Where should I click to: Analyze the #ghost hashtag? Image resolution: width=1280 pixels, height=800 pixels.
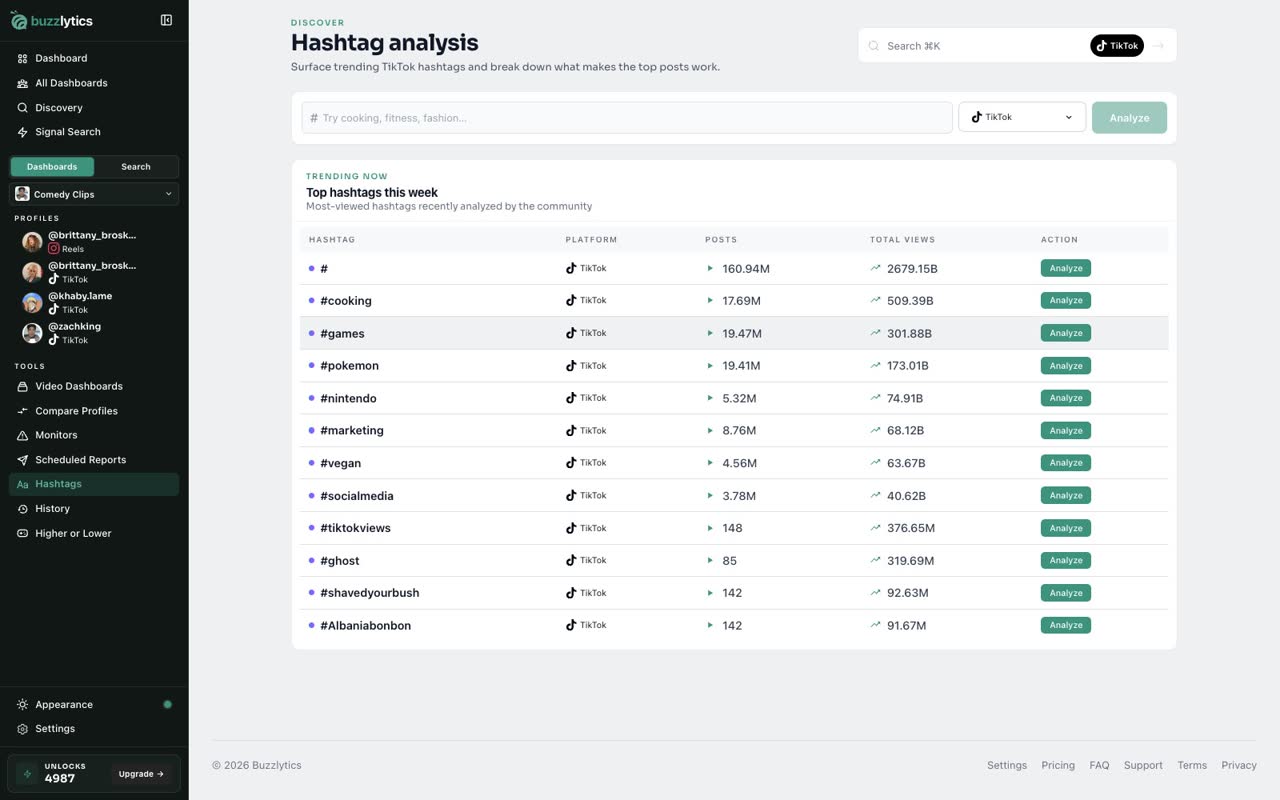tap(1066, 560)
